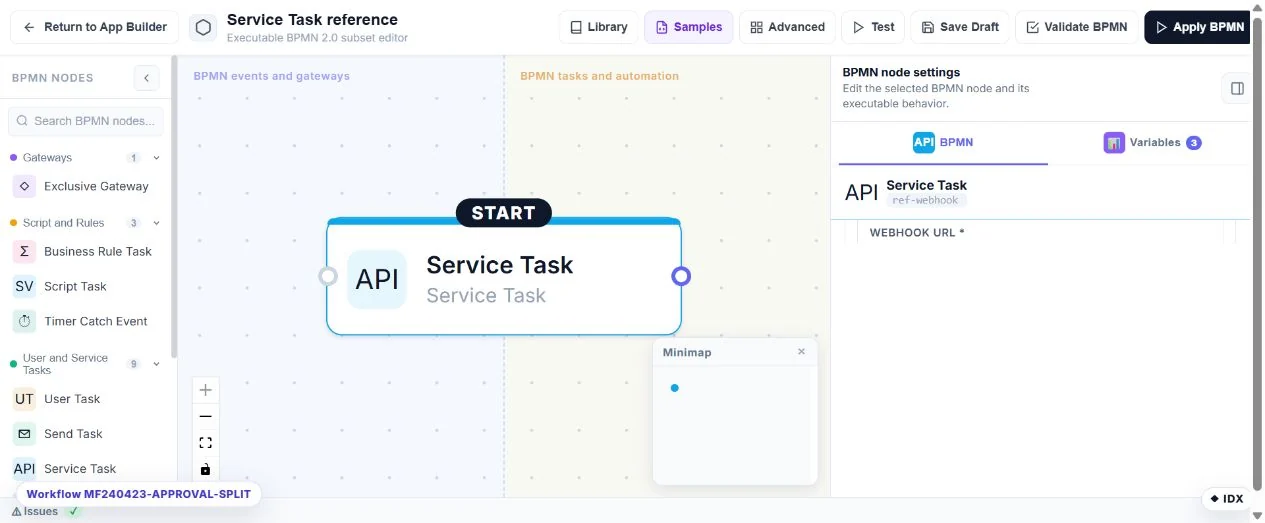Click the hexagon workflow icon beside title
1265x523 pixels.
pyautogui.click(x=203, y=28)
